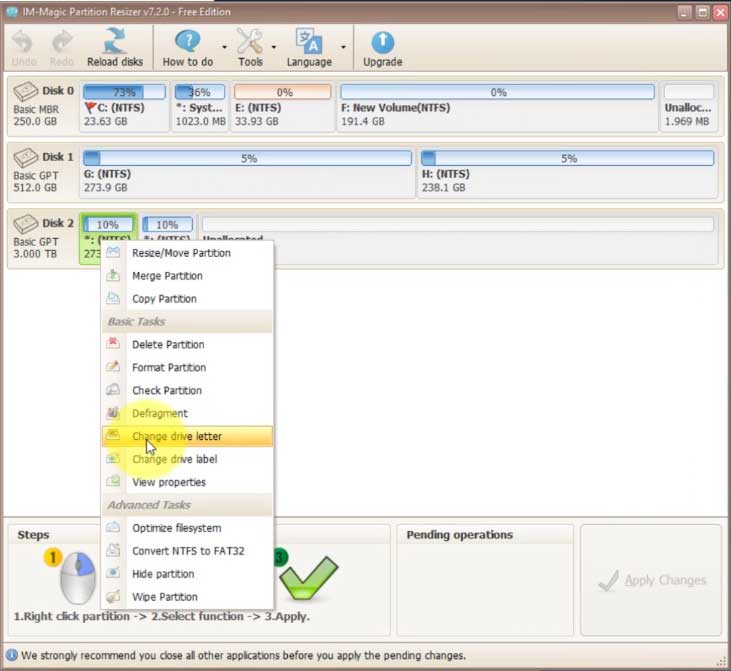Image resolution: width=731 pixels, height=671 pixels.
Task: Open the How to do help icon
Action: click(187, 41)
